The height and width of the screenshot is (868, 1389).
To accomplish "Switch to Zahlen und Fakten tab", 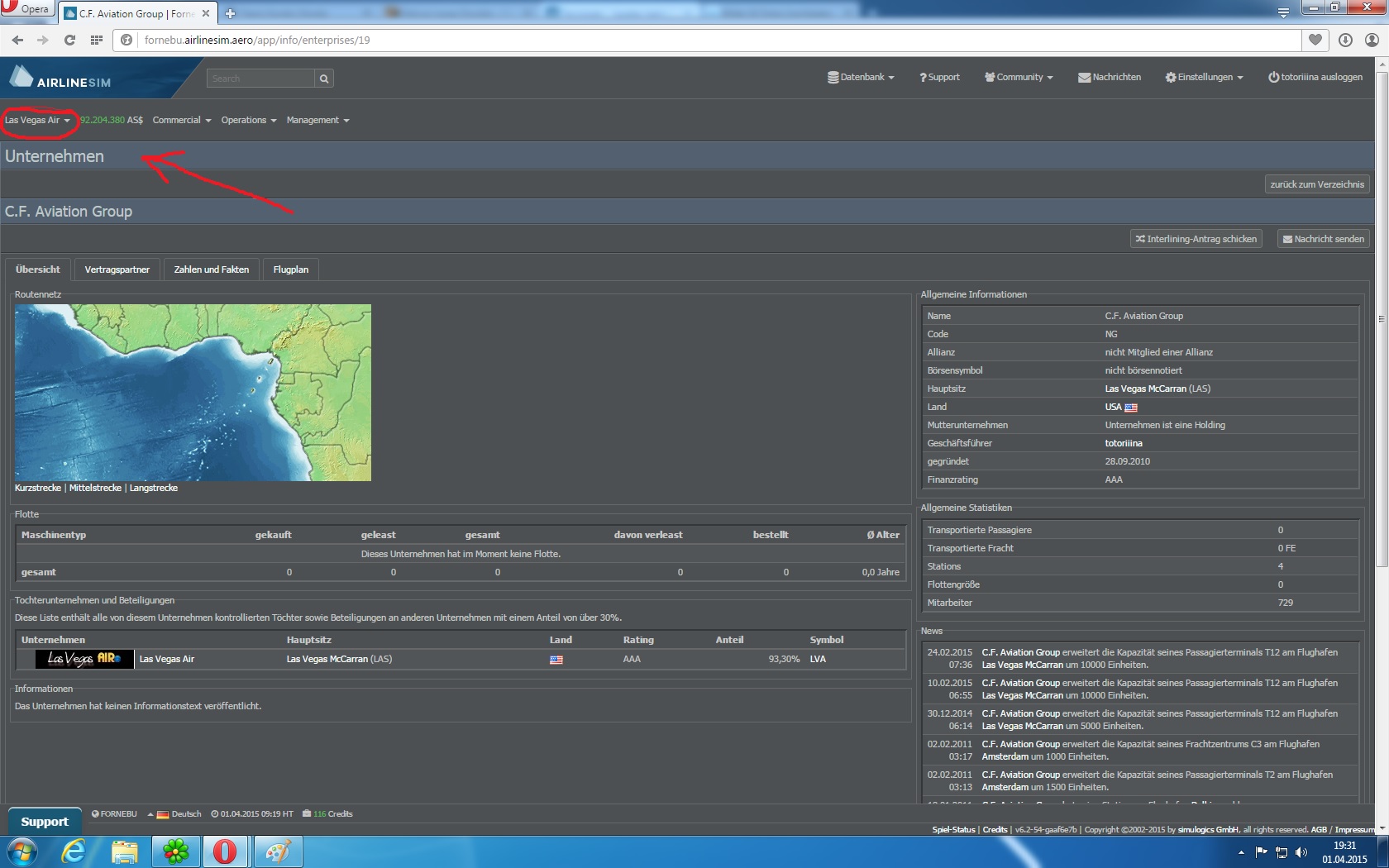I will click(212, 269).
